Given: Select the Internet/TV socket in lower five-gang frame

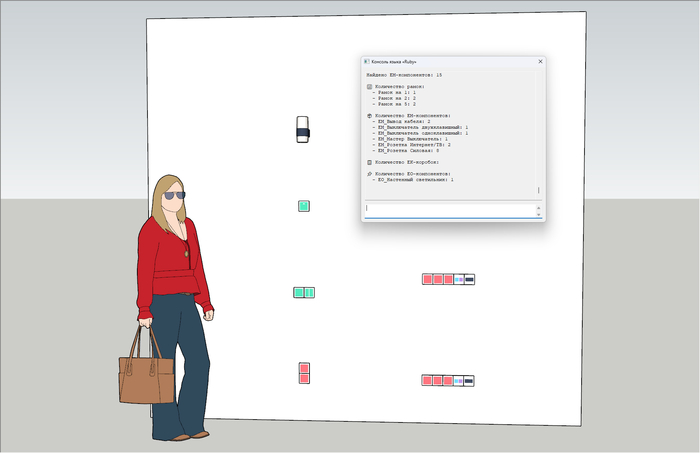Looking at the screenshot, I should click(458, 381).
